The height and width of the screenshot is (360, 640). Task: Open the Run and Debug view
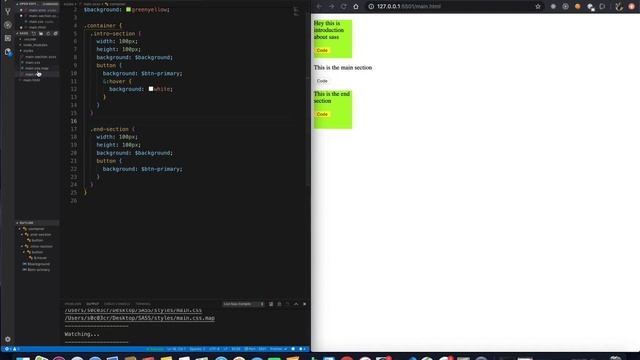(x=8, y=25)
